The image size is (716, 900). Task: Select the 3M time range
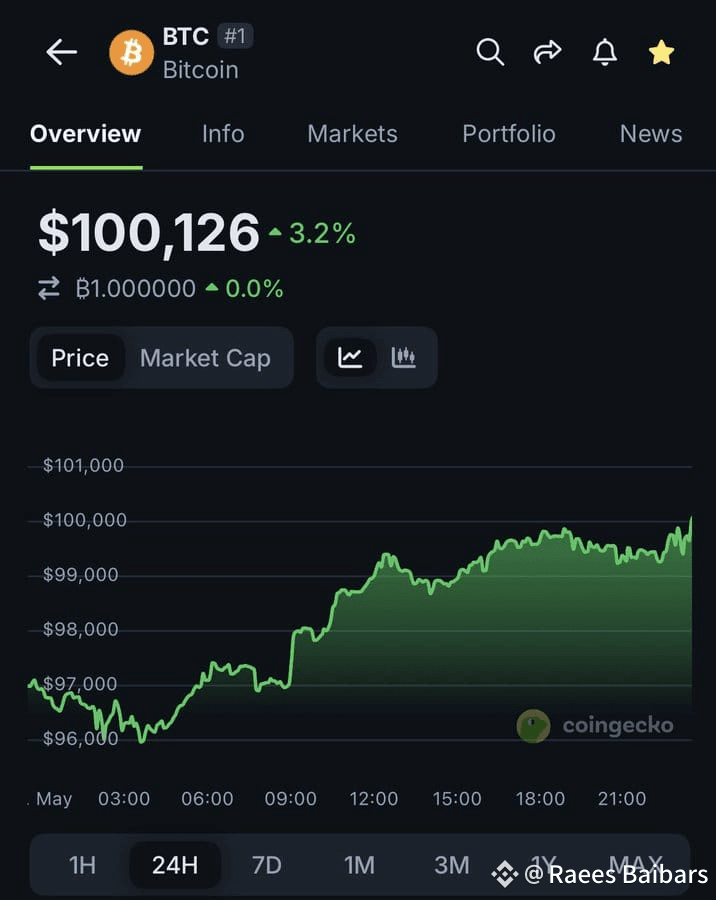(x=451, y=865)
